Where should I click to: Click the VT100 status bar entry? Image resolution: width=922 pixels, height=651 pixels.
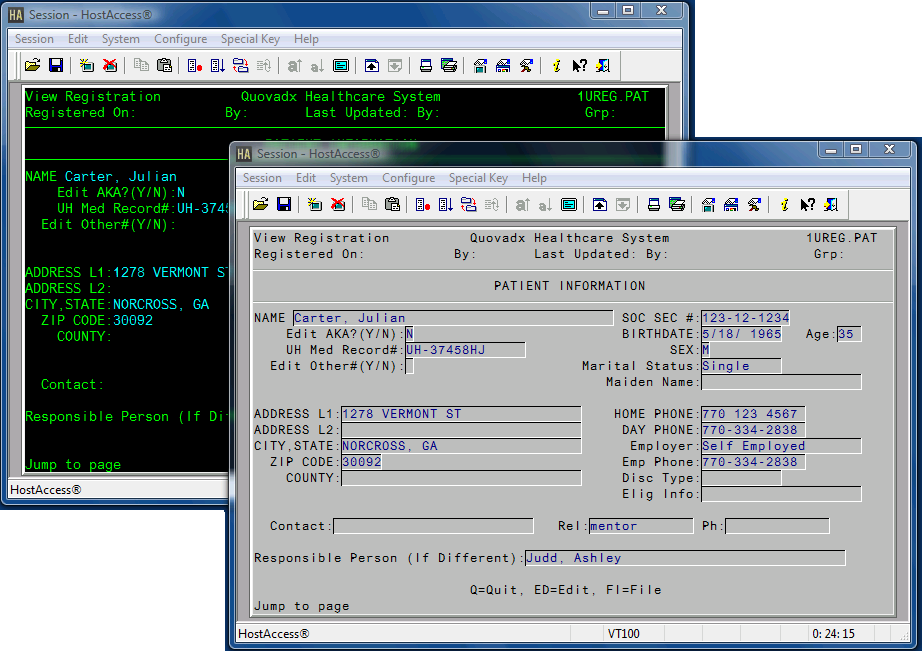[623, 633]
